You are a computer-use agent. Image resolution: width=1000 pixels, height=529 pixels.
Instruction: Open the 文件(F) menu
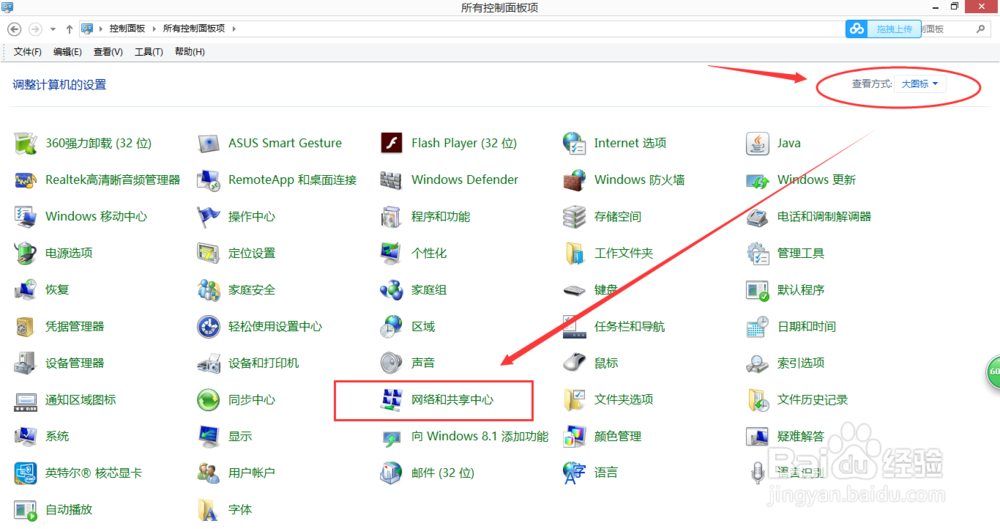click(x=27, y=52)
